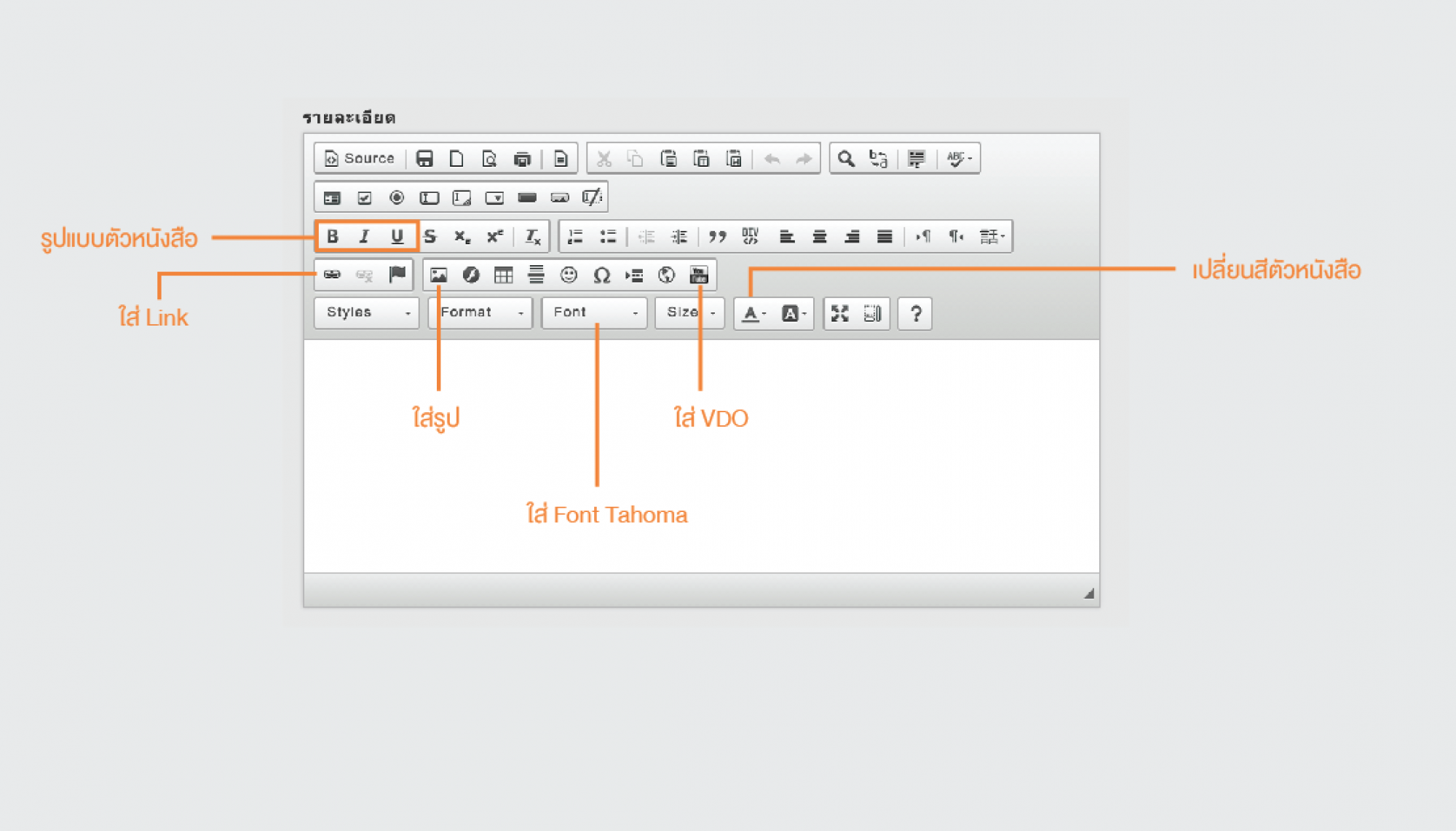Toggle Underline text formatting
Image resolution: width=1456 pixels, height=831 pixels.
pos(397,236)
